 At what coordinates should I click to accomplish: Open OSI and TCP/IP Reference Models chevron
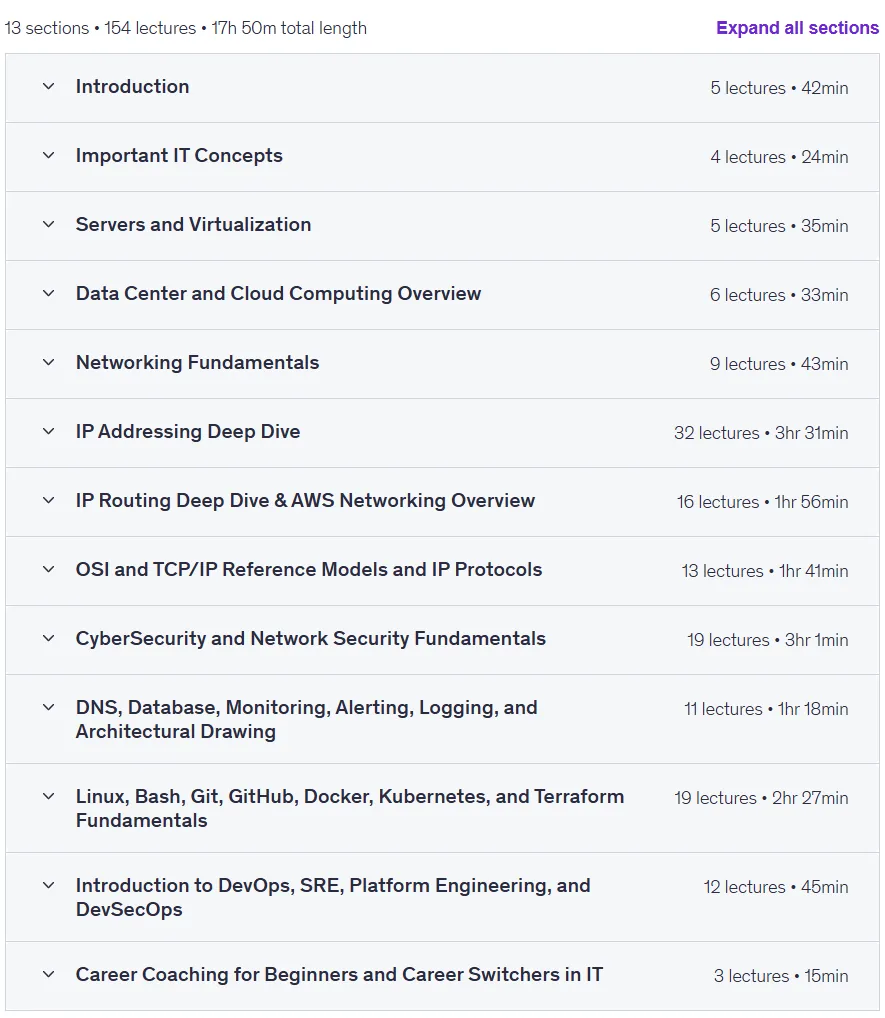pos(48,569)
